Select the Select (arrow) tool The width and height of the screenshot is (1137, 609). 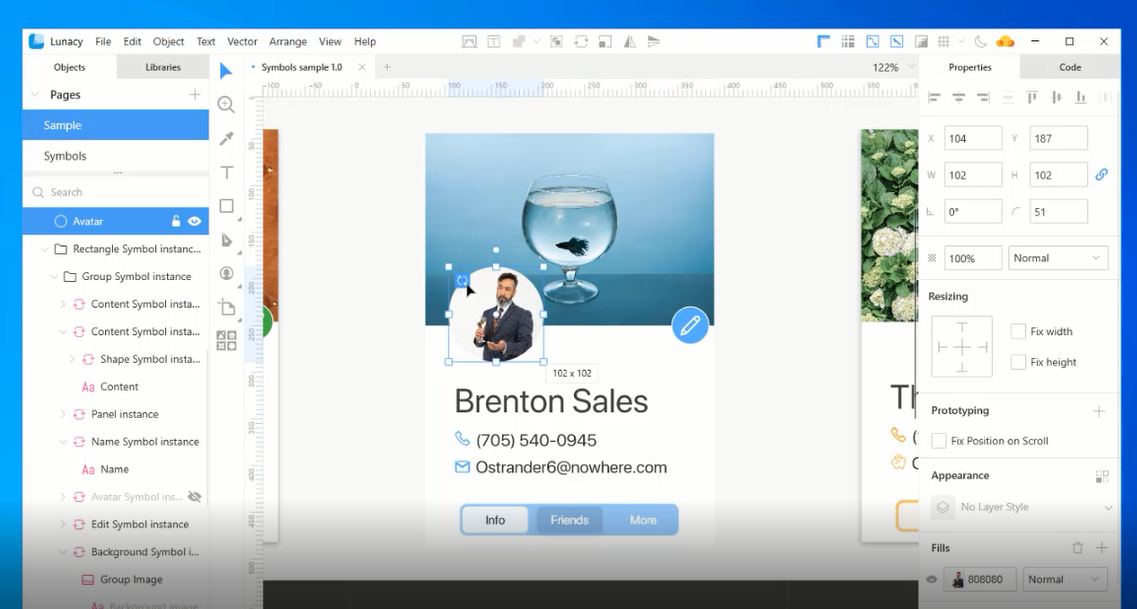click(226, 71)
